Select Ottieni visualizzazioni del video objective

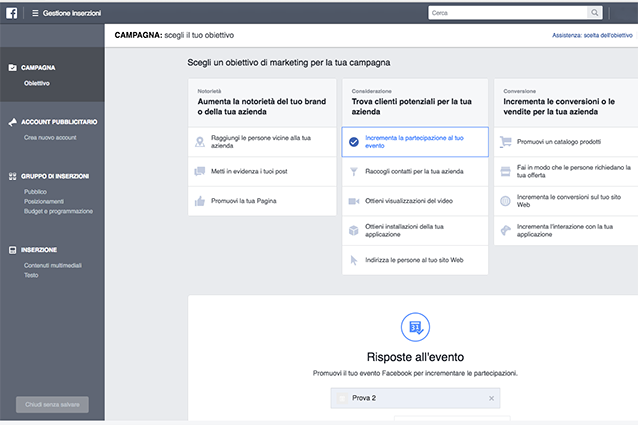pos(415,201)
